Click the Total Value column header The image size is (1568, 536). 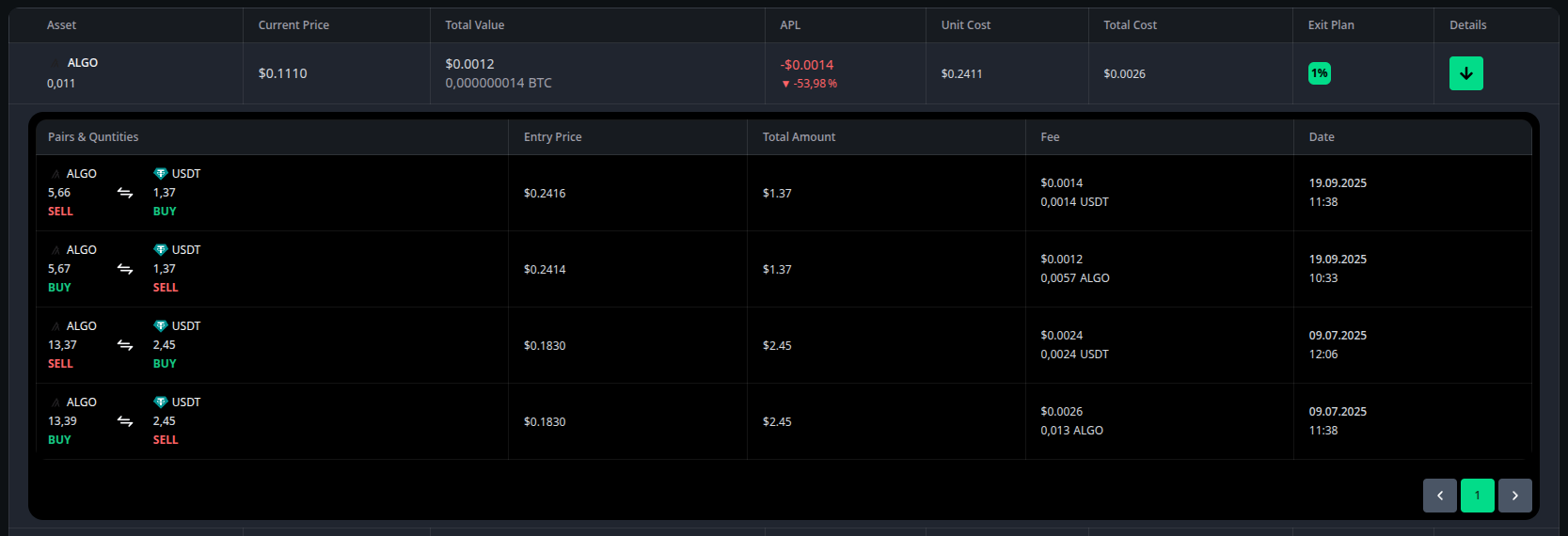point(475,25)
